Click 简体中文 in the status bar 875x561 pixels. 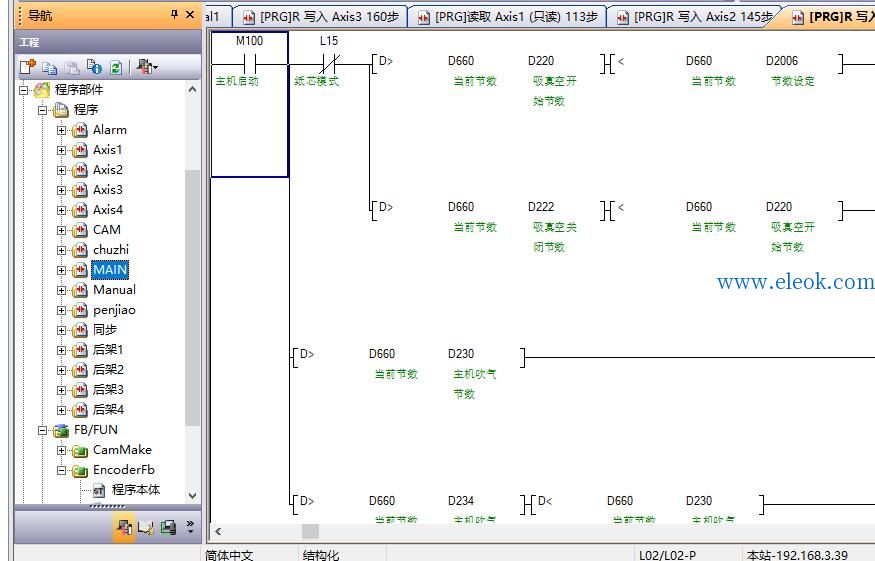(x=229, y=555)
